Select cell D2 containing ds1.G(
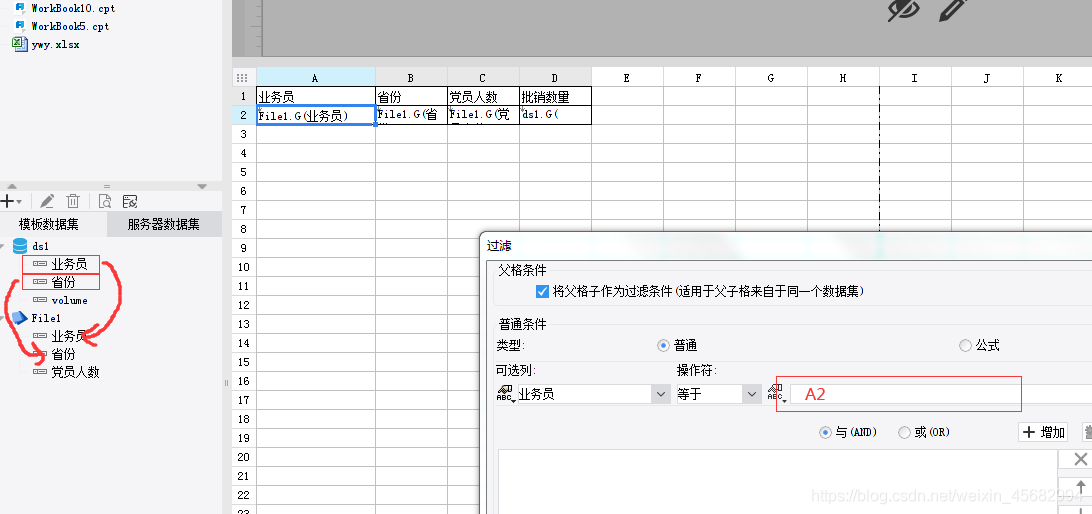 (555, 115)
